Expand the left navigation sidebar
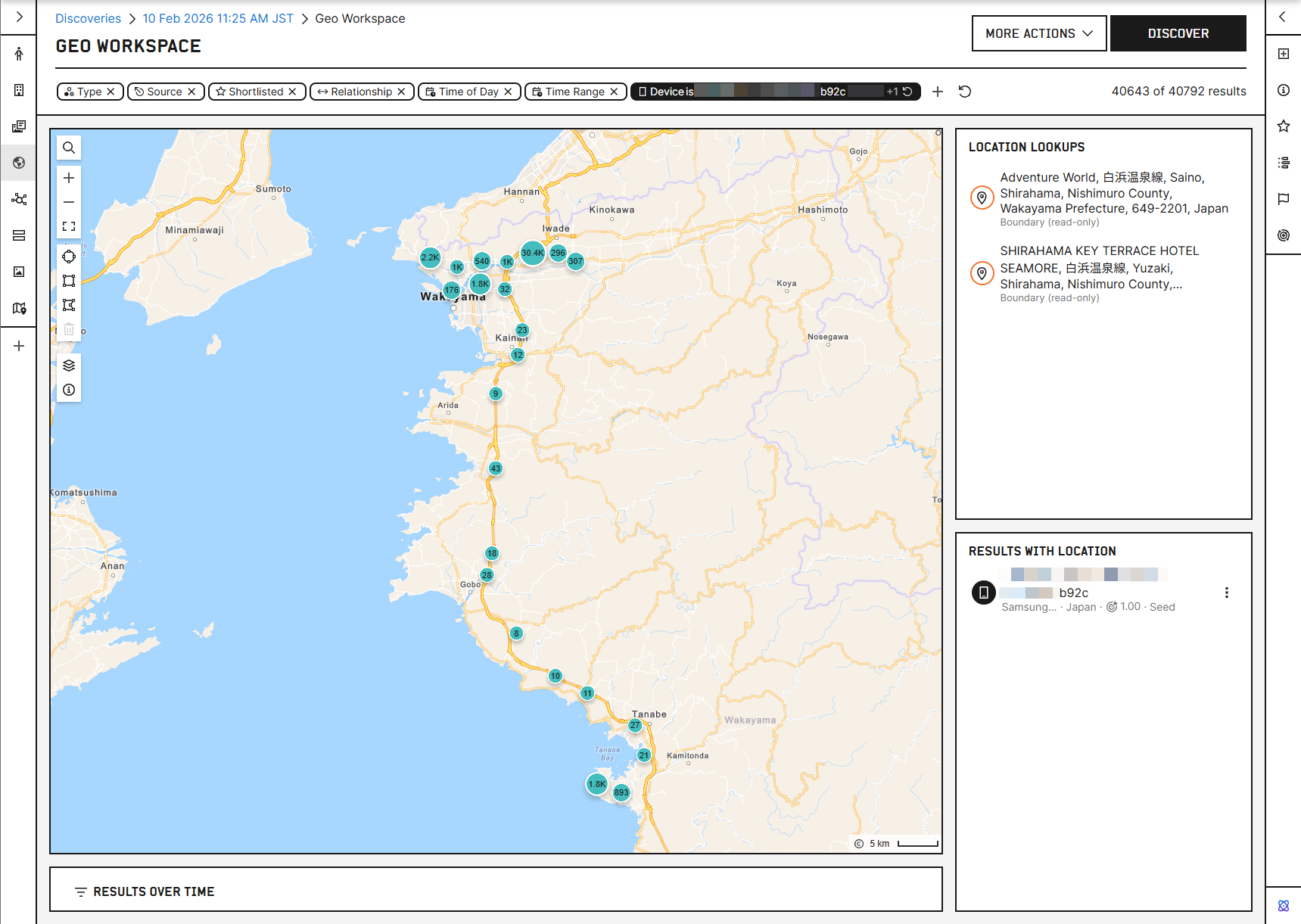1301x924 pixels. (19, 17)
